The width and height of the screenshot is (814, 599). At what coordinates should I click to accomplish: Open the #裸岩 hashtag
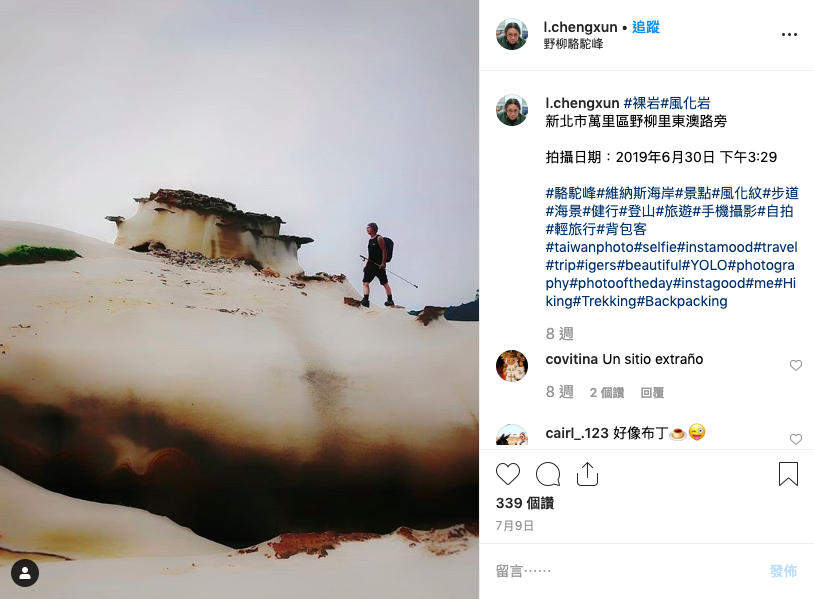642,103
